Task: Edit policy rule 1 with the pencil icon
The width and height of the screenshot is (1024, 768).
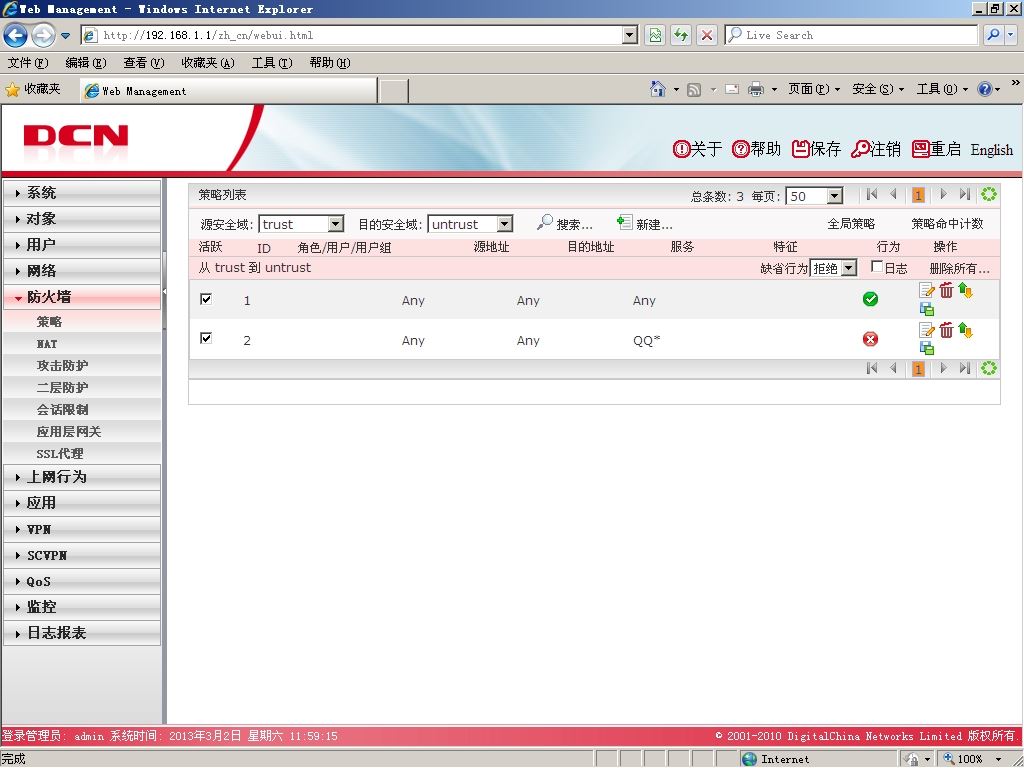Action: click(927, 291)
